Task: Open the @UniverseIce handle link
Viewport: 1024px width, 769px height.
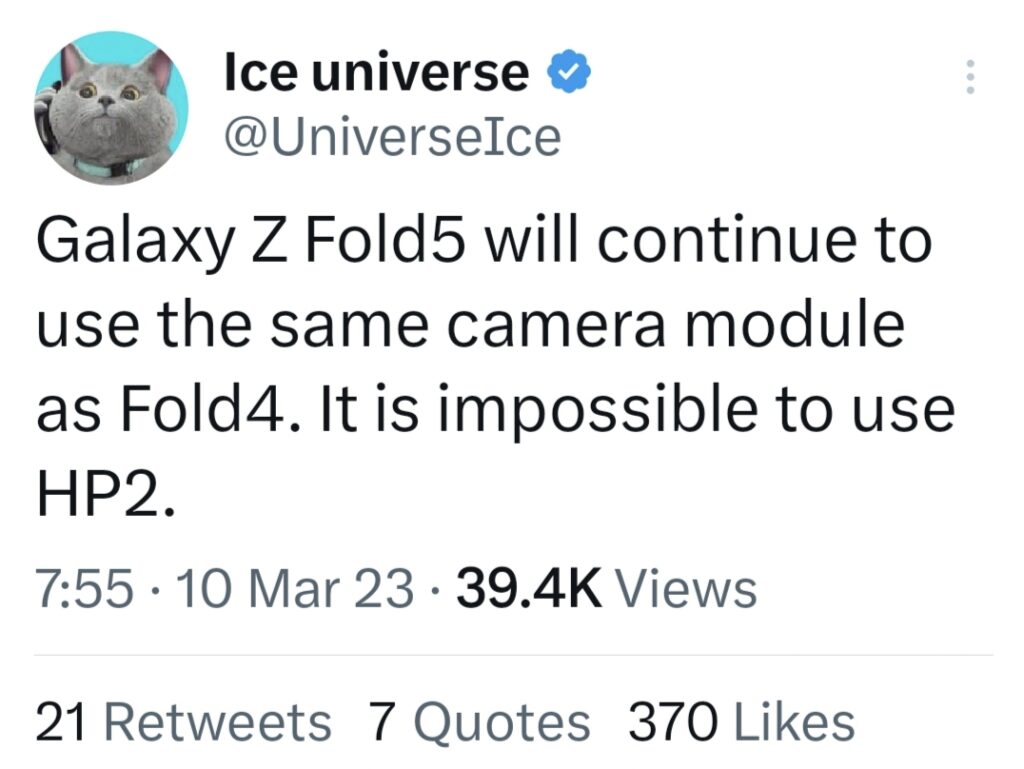Action: (393, 138)
